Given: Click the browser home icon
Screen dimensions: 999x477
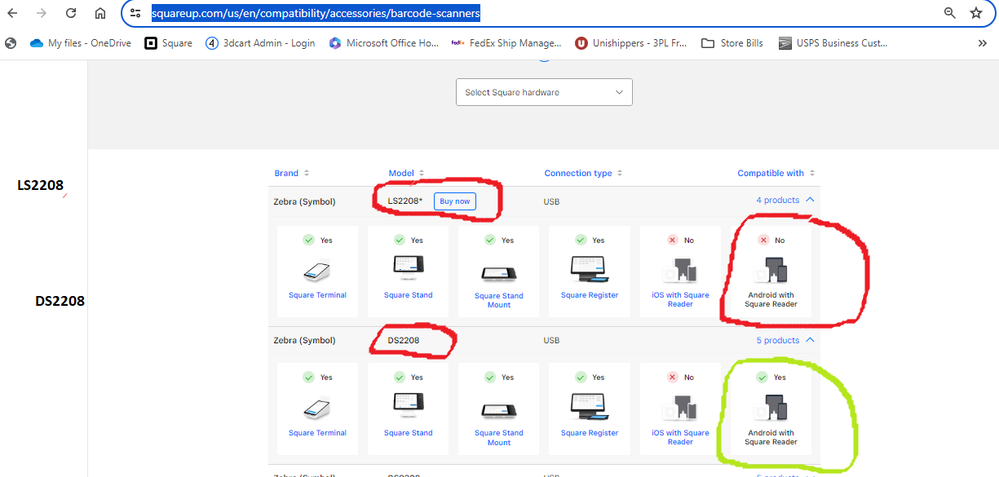Looking at the screenshot, I should point(100,13).
